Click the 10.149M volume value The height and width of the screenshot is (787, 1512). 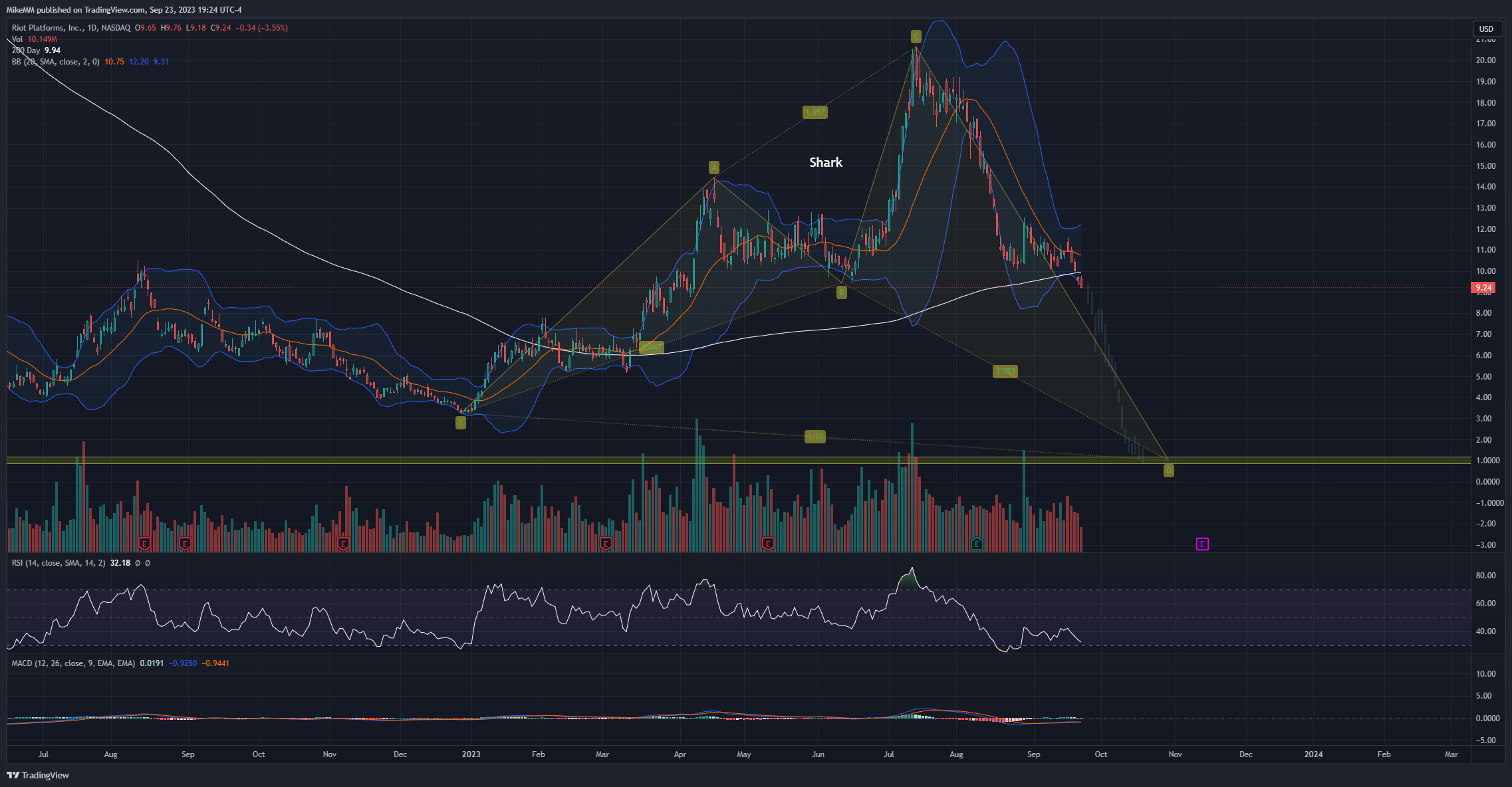click(x=43, y=39)
